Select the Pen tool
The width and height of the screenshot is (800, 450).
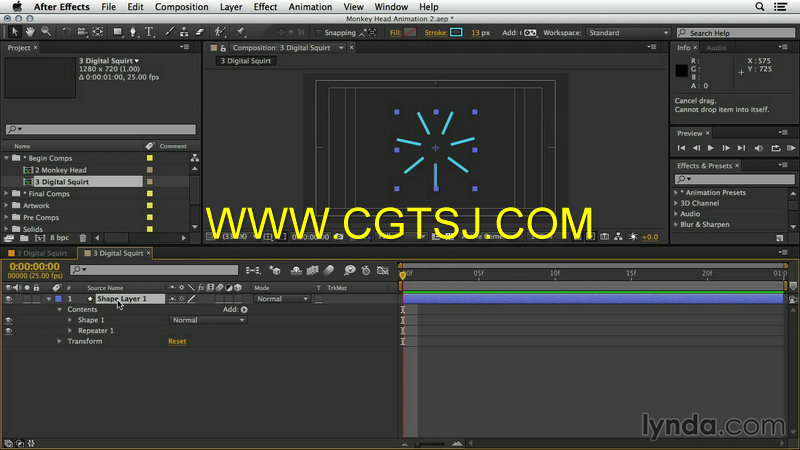[133, 32]
